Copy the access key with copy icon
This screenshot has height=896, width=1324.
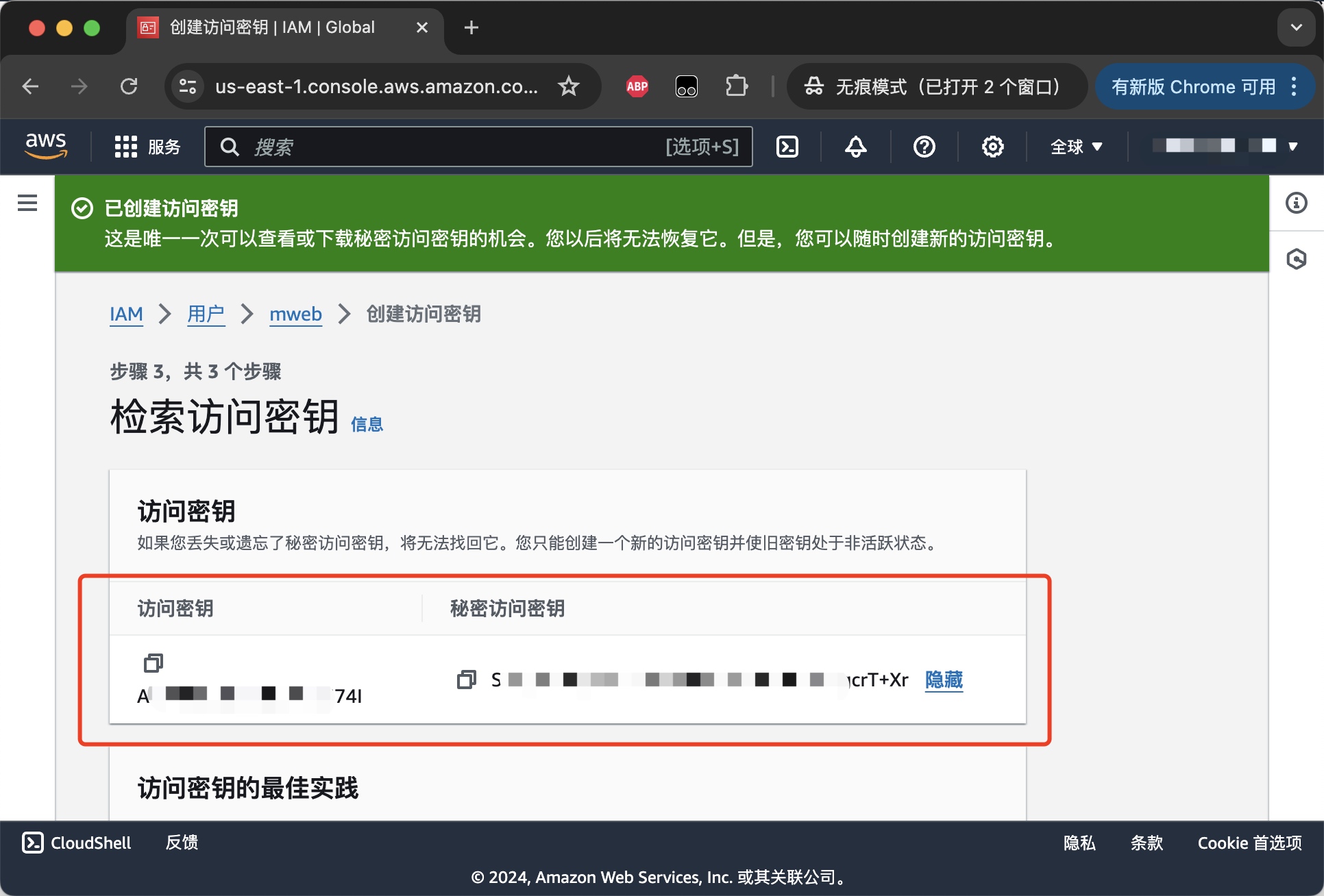coord(154,662)
